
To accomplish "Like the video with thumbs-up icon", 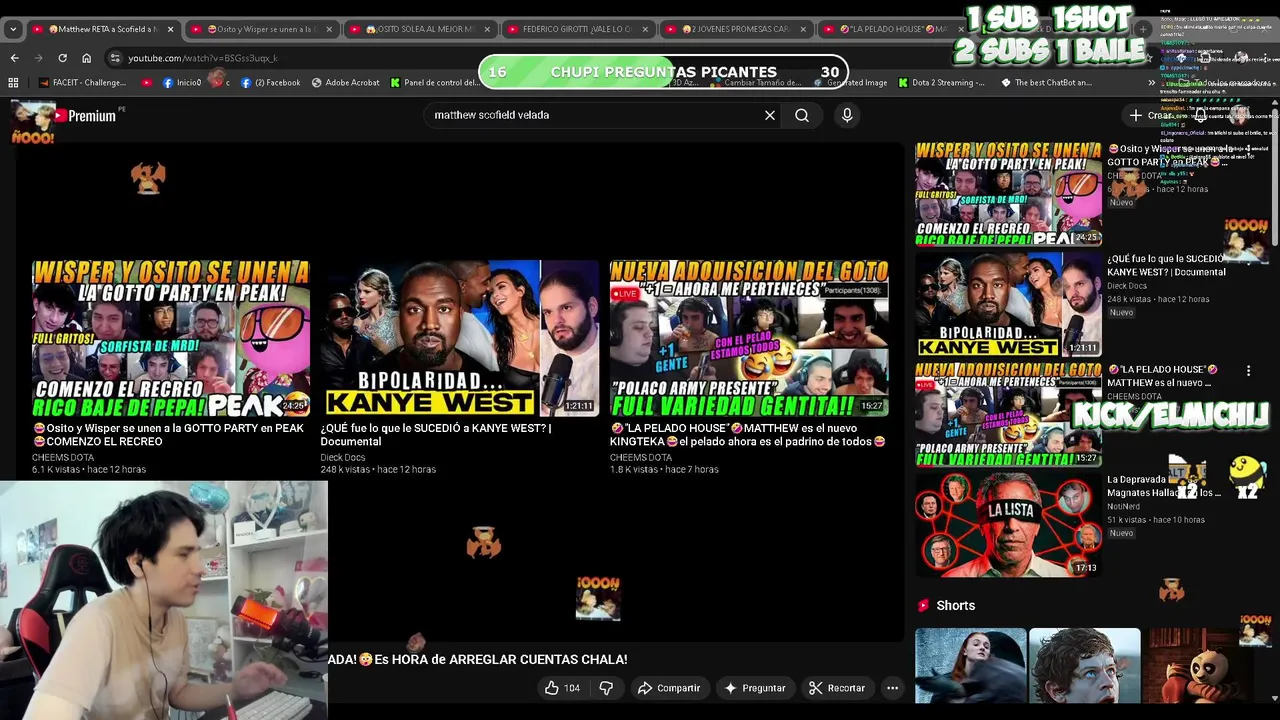I will [561, 688].
